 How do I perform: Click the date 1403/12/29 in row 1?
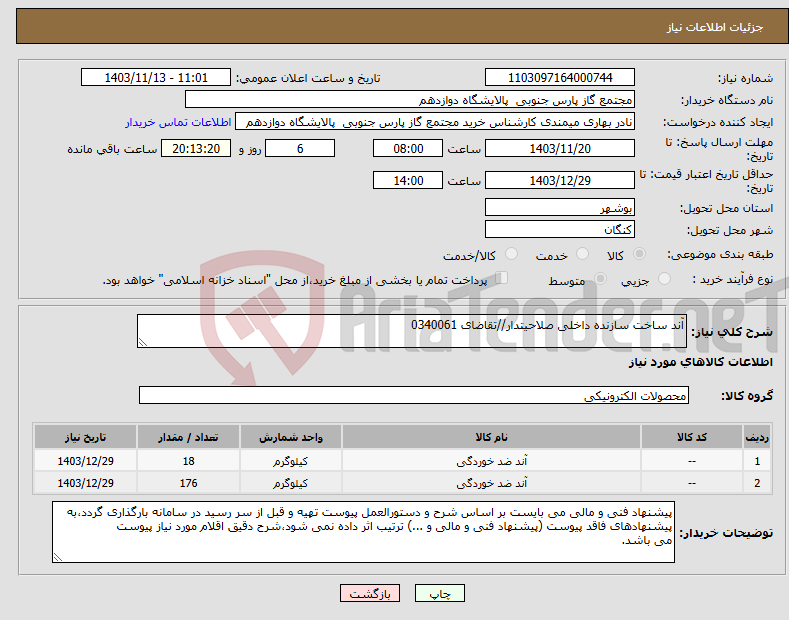(86, 461)
